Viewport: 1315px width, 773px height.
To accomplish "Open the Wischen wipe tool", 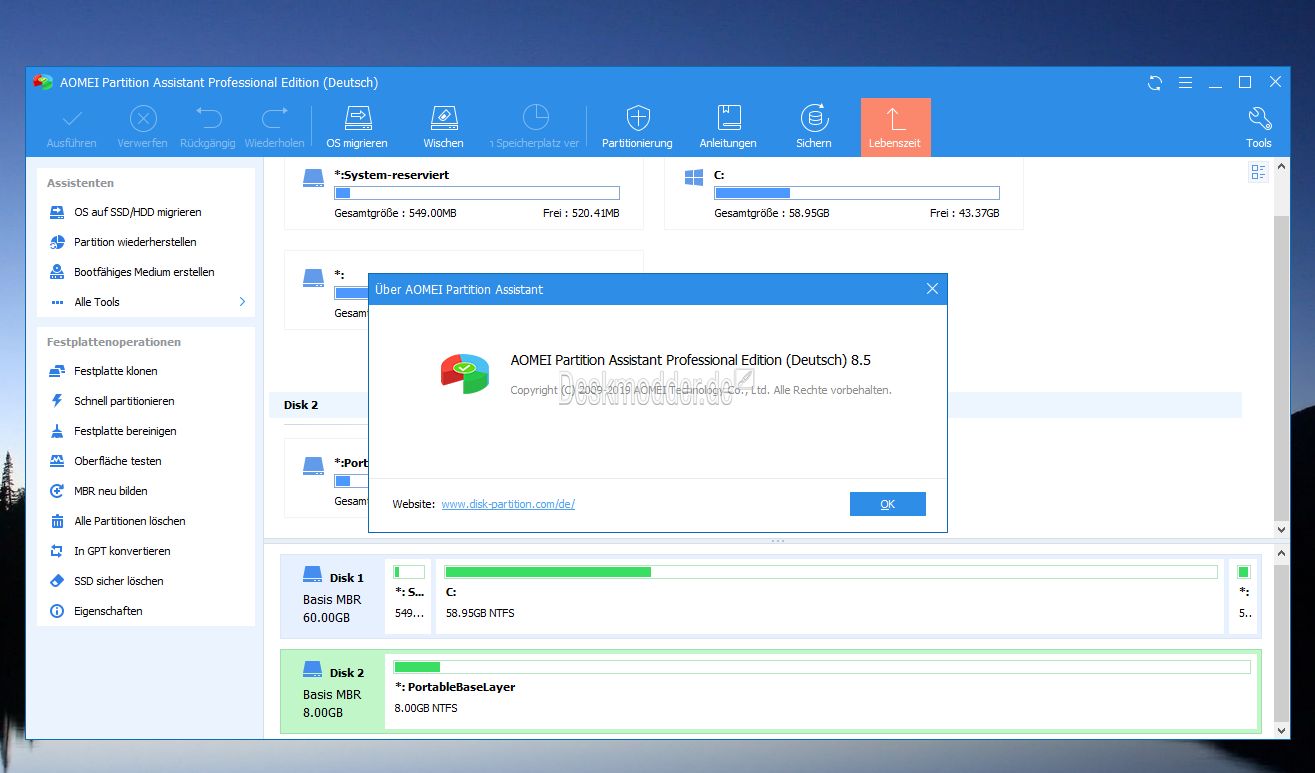I will click(443, 126).
